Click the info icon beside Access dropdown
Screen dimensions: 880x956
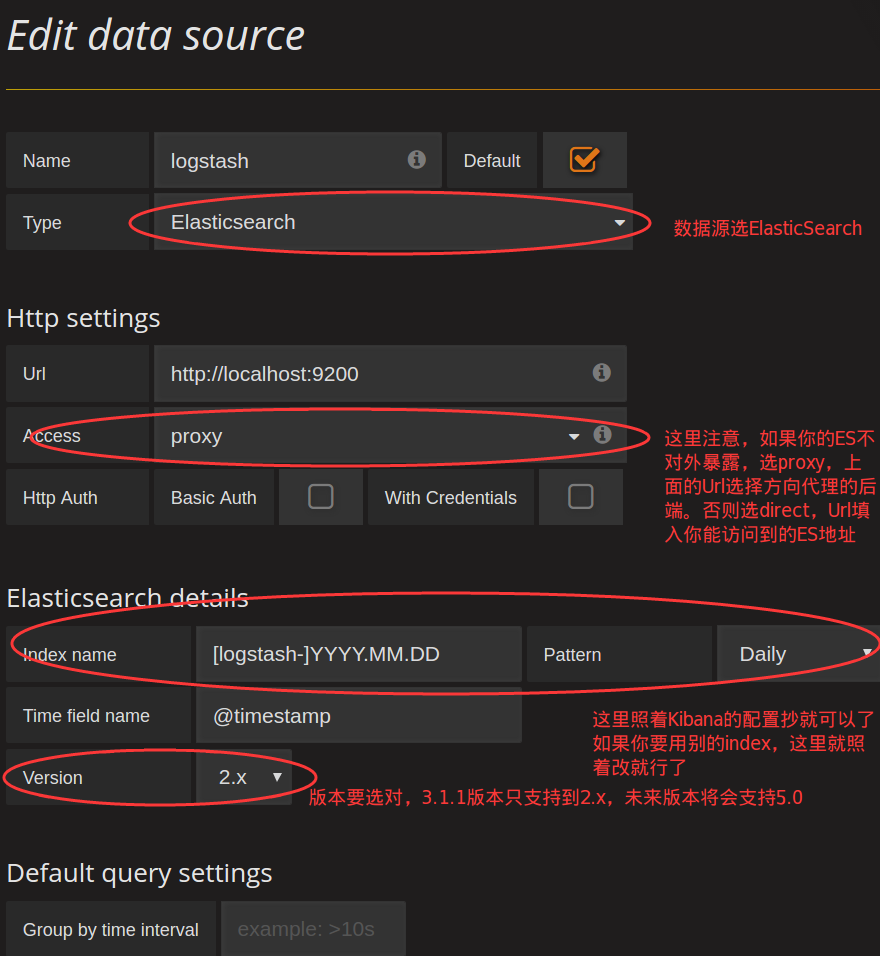coord(602,435)
